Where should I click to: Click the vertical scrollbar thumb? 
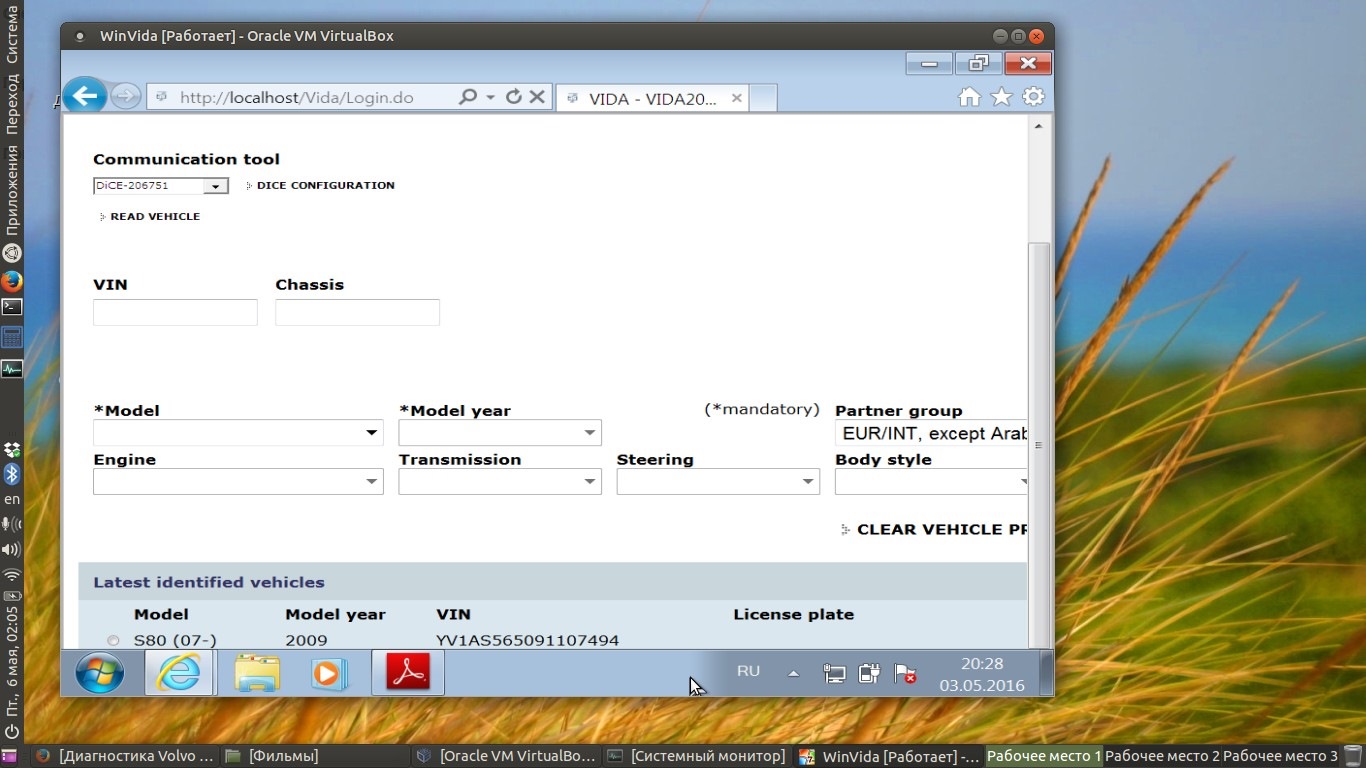pos(1038,445)
